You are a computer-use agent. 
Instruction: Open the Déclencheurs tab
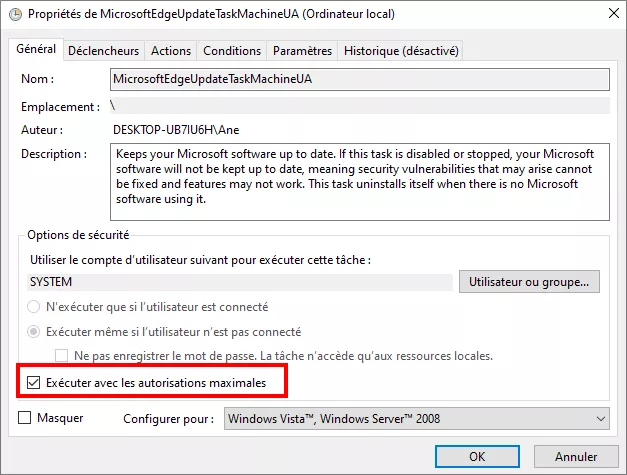pyautogui.click(x=105, y=51)
